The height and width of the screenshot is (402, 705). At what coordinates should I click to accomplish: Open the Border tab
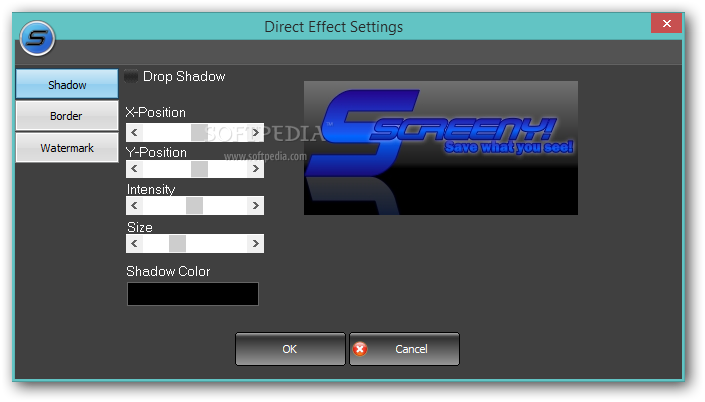tap(67, 116)
